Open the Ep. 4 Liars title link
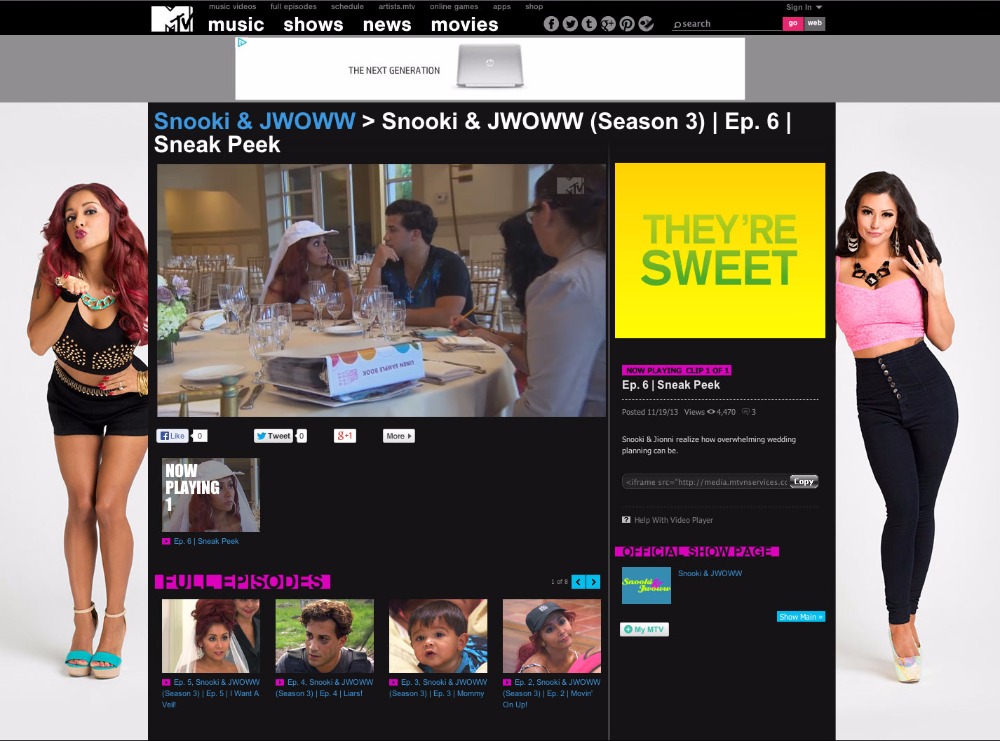 click(x=325, y=687)
